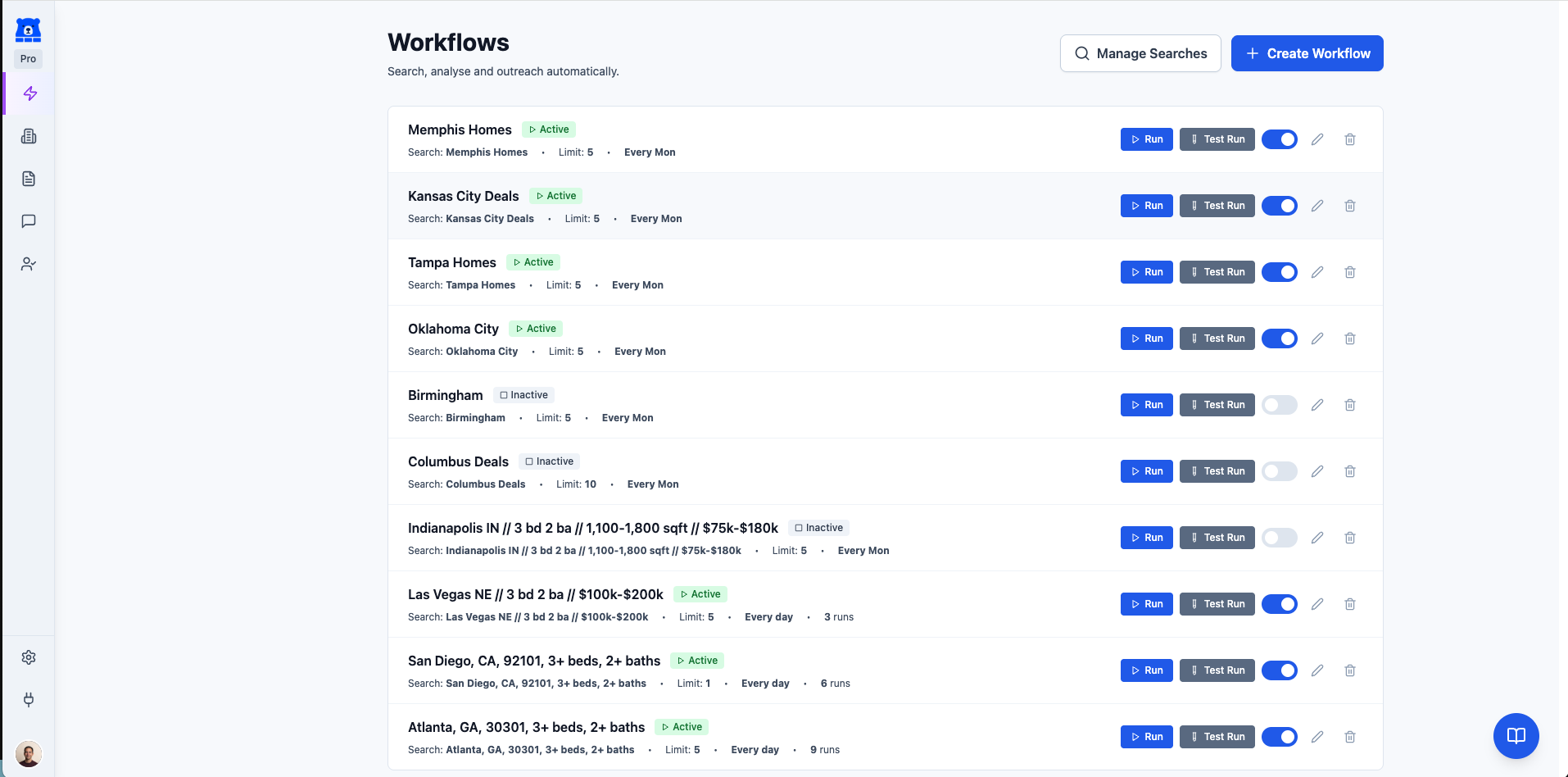Open Manage Searches
The width and height of the screenshot is (1568, 777).
coord(1140,52)
